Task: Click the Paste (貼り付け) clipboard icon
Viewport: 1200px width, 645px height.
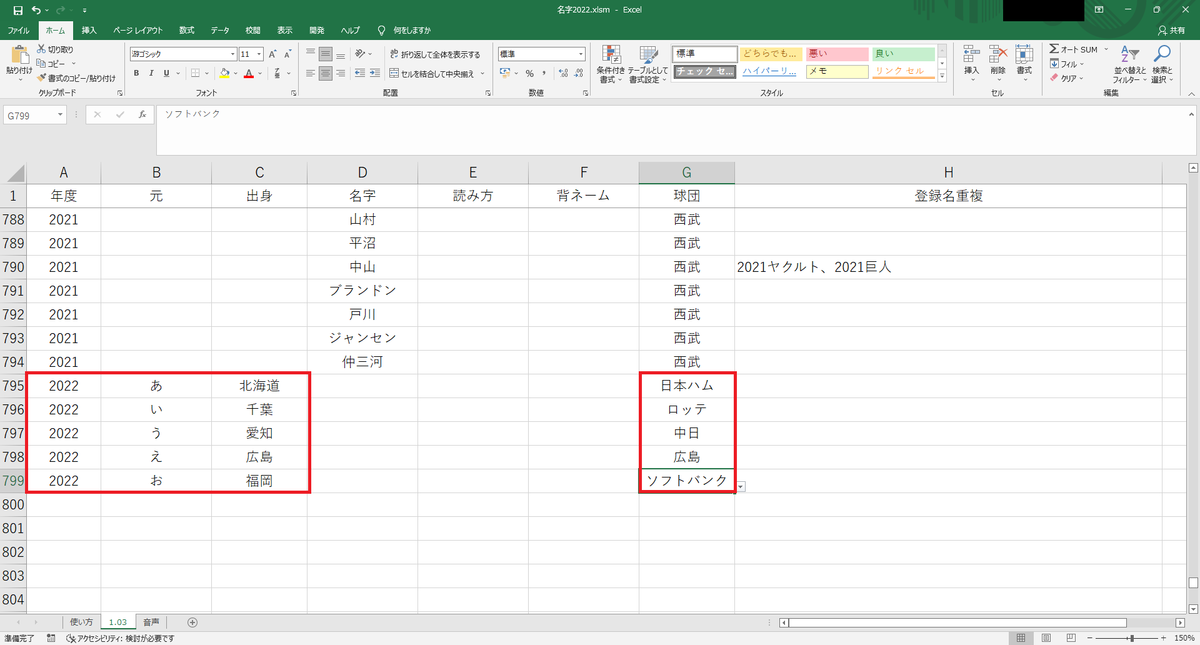Action: coord(18,55)
